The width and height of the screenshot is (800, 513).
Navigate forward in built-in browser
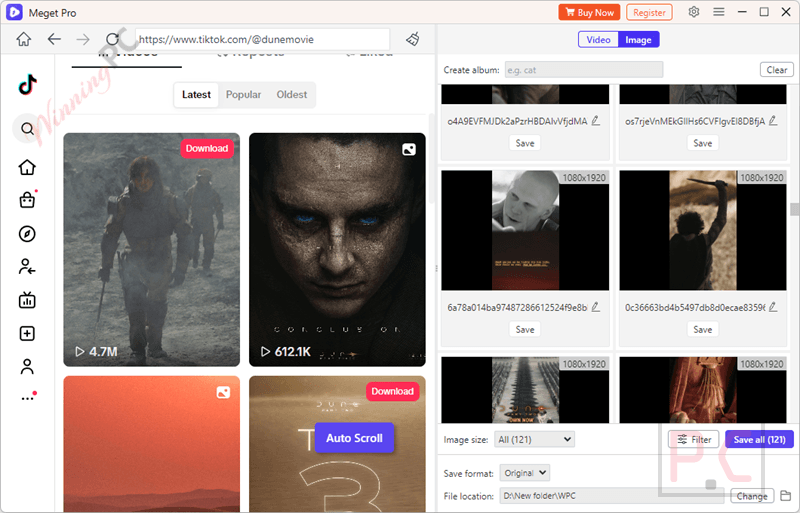point(83,39)
